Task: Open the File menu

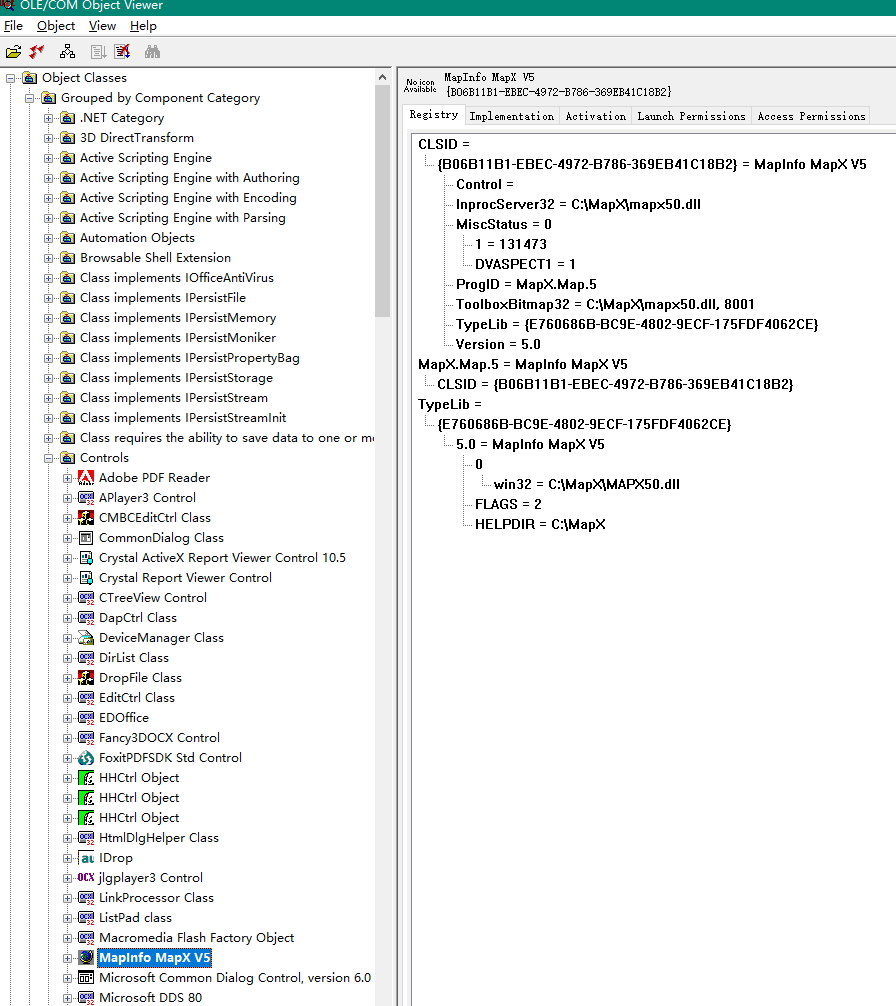Action: (13, 26)
